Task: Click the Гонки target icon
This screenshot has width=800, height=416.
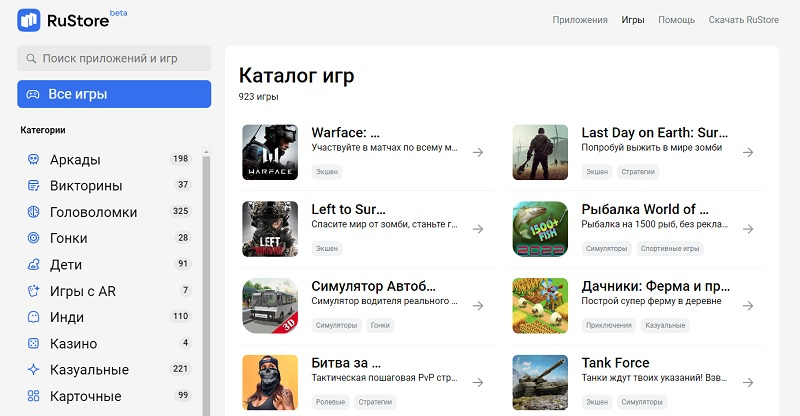Action: 33,238
